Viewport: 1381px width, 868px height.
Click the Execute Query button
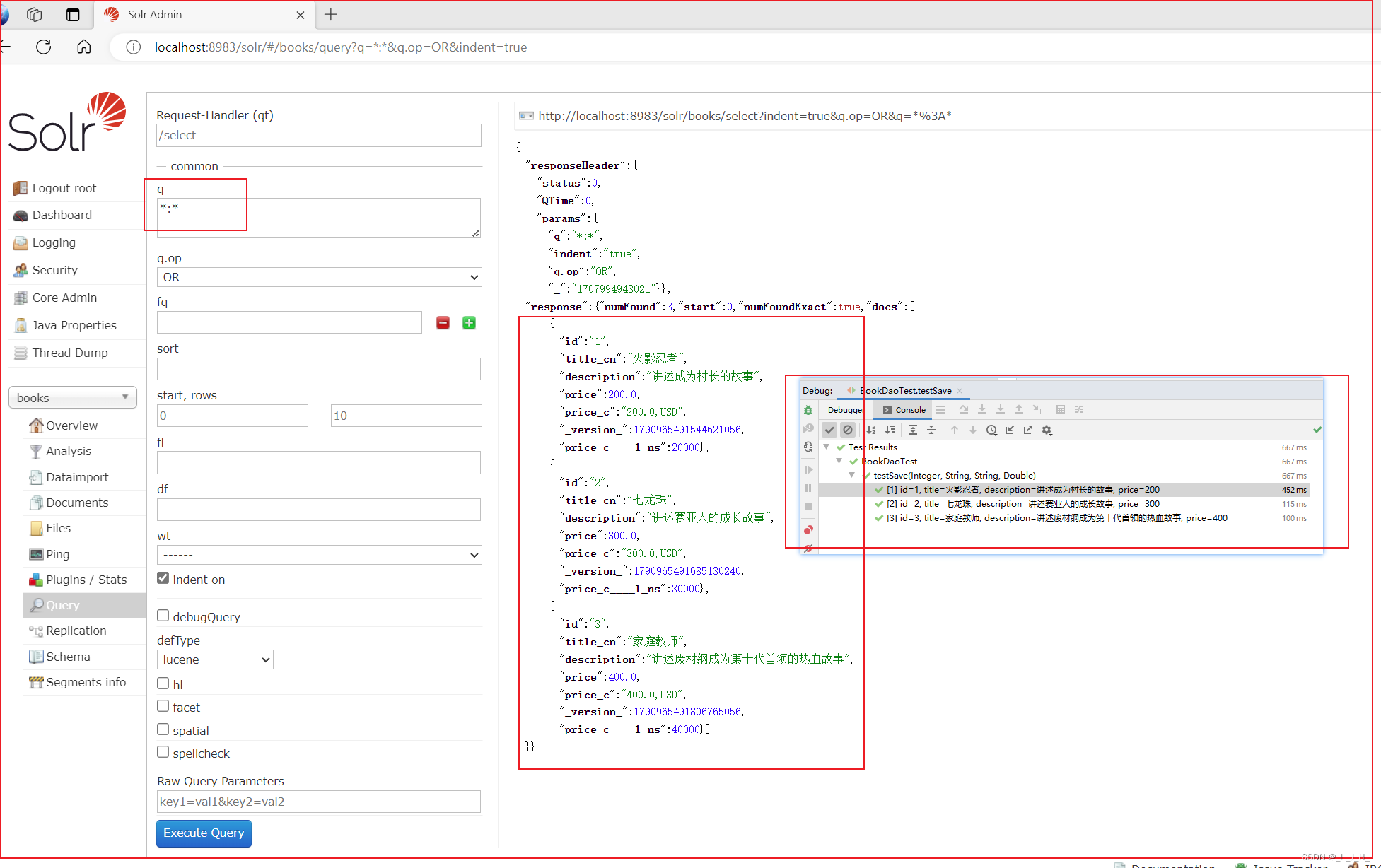[x=204, y=833]
